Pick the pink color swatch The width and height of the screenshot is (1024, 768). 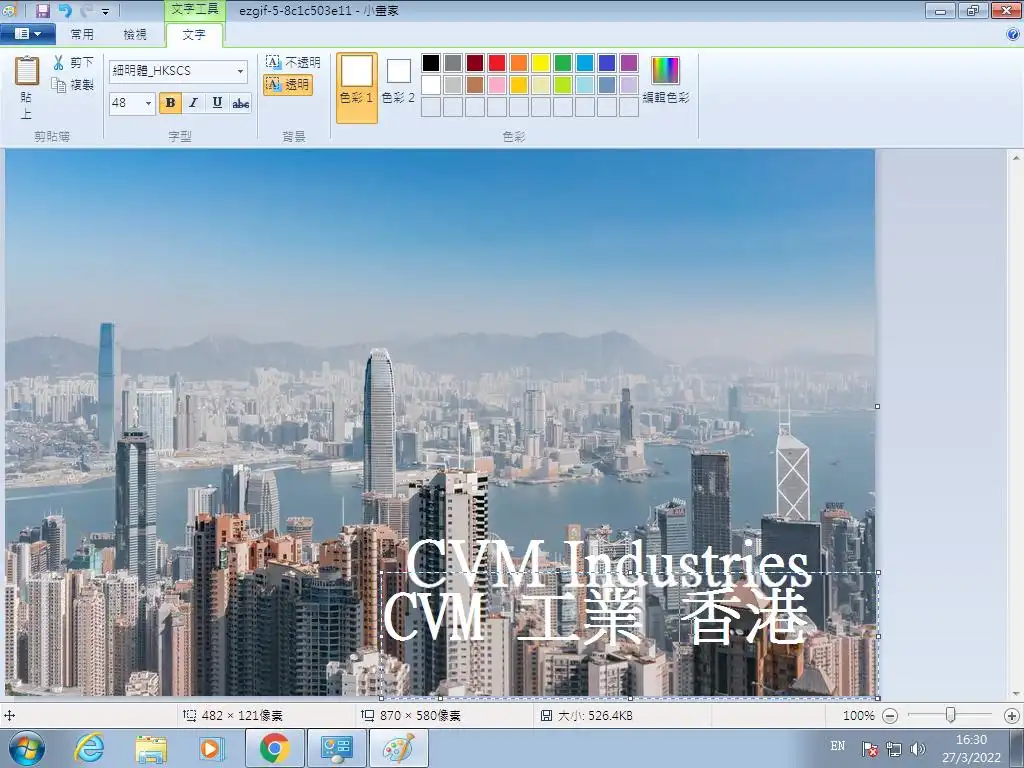(x=497, y=85)
